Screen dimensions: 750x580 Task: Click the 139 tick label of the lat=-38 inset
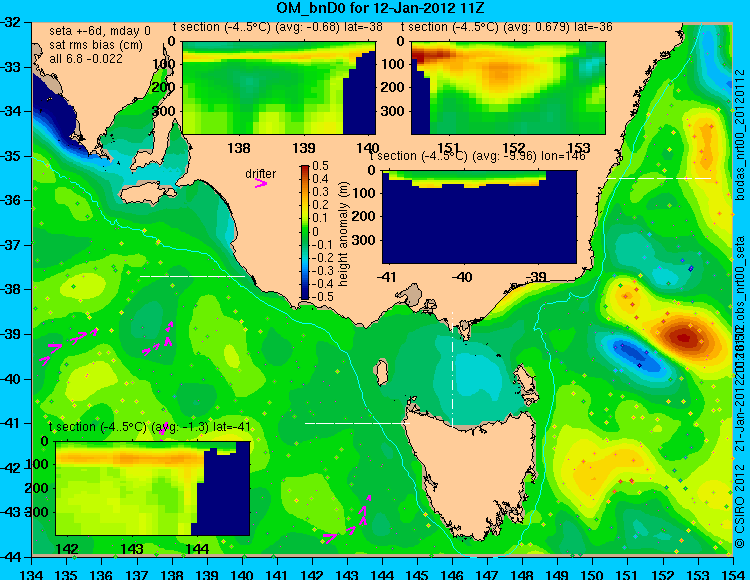click(x=304, y=148)
